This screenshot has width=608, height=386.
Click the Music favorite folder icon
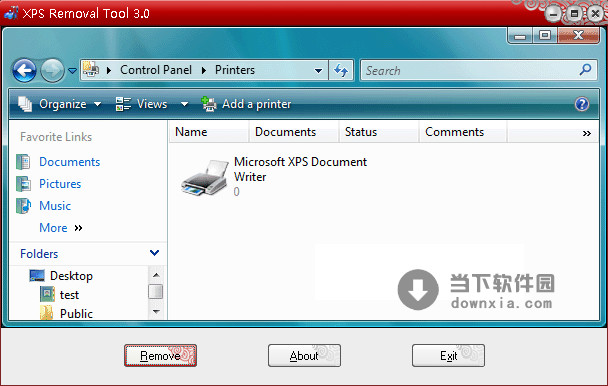click(x=23, y=206)
